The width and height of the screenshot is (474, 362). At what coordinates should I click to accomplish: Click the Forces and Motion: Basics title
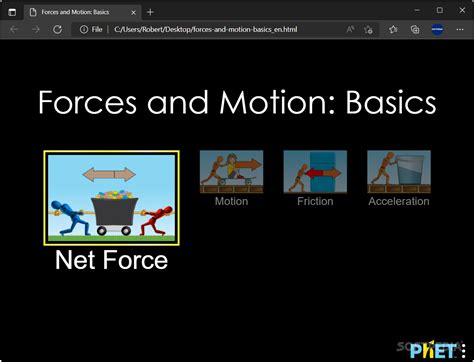click(x=237, y=102)
